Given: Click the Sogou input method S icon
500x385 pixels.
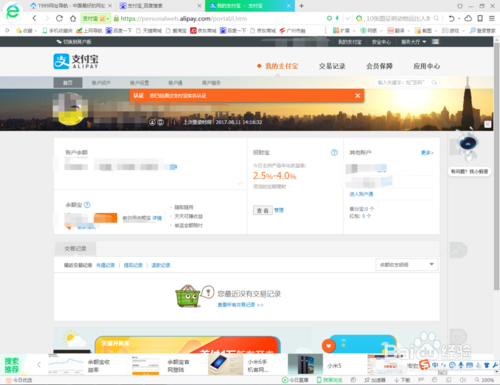Looking at the screenshot, I should [424, 365].
